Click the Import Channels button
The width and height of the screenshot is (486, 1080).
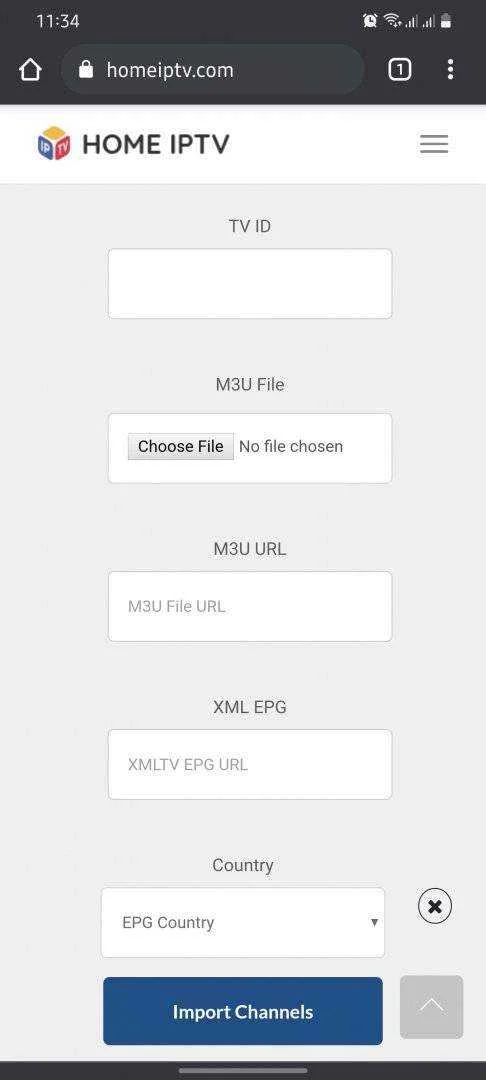(x=243, y=1011)
